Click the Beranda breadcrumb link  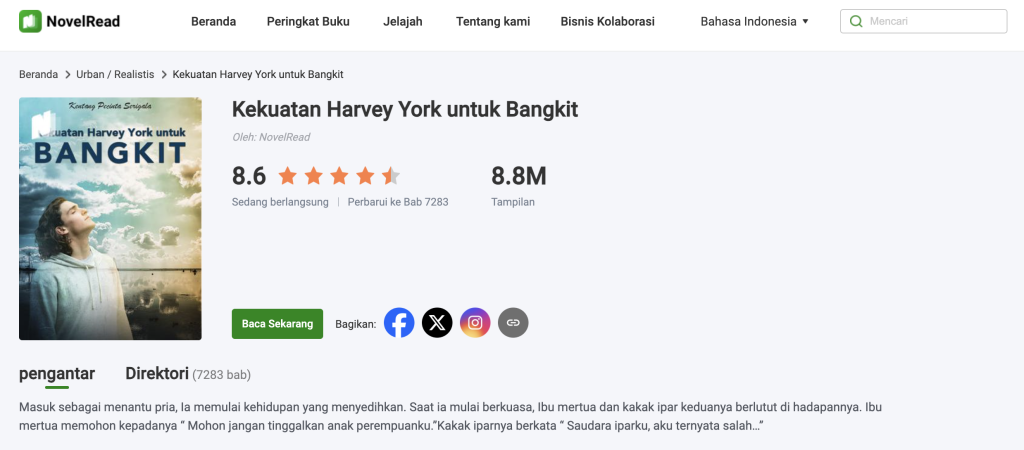[38, 75]
